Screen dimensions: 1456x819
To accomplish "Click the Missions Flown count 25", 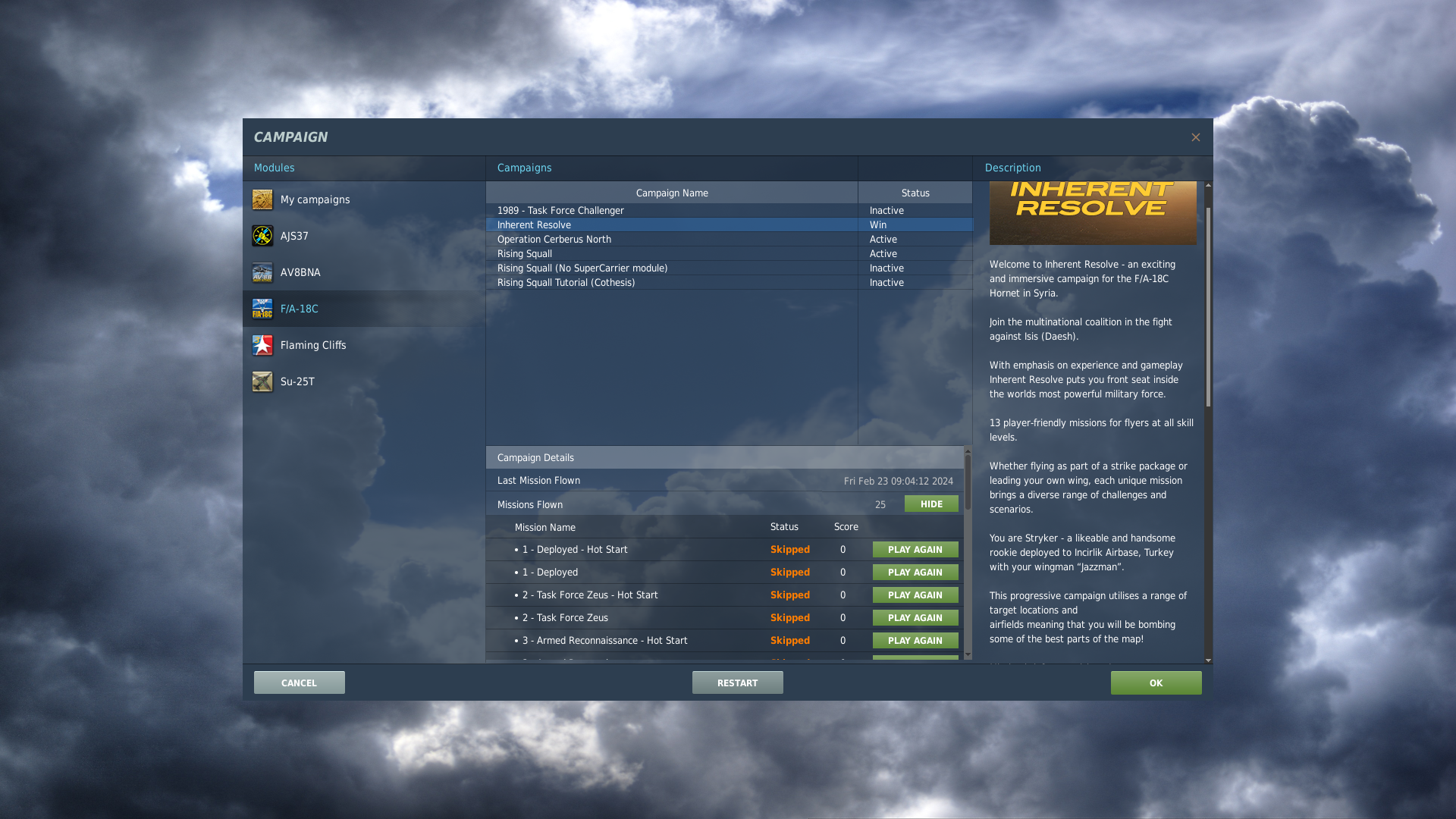I will point(880,505).
